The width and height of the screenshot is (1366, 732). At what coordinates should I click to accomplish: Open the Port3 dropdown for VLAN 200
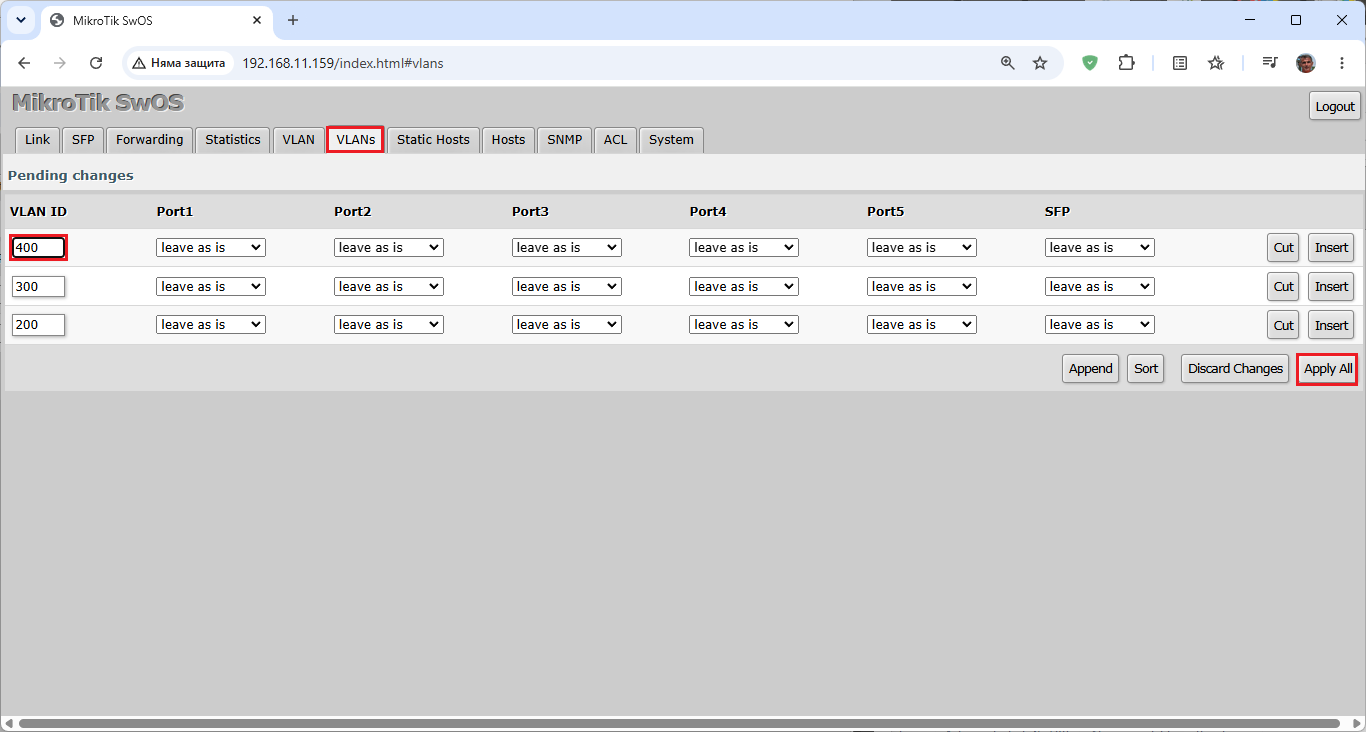click(566, 325)
